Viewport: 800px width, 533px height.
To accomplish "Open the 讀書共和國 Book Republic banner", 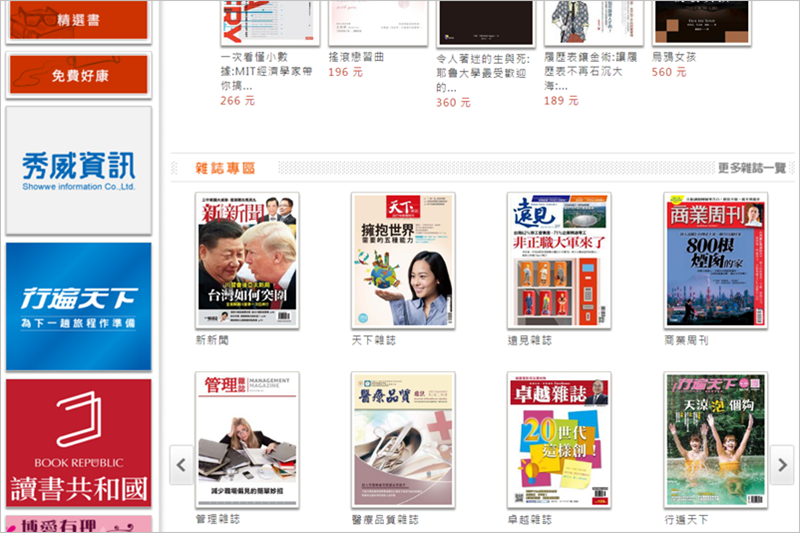I will (78, 442).
